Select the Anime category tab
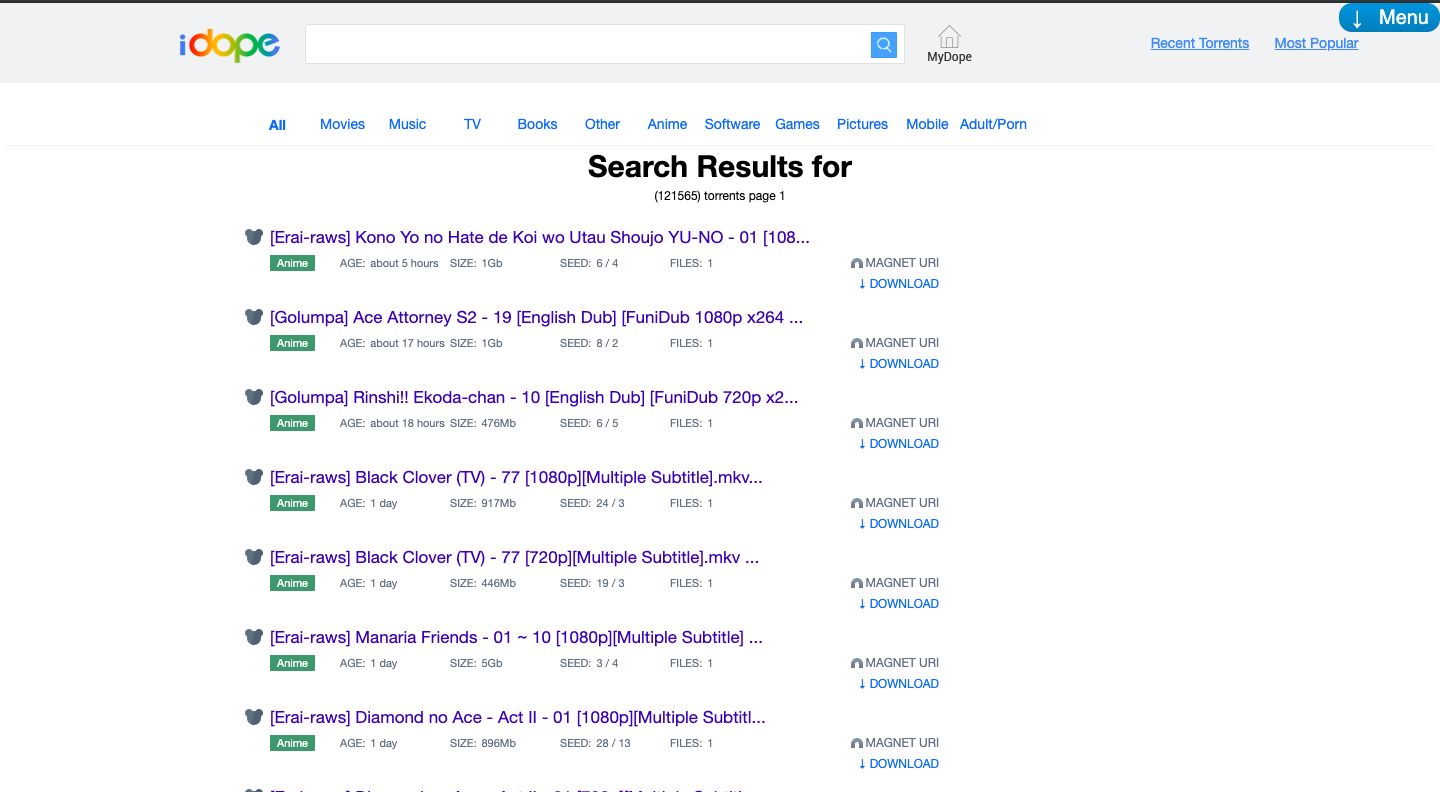The height and width of the screenshot is (792, 1440). (x=667, y=124)
